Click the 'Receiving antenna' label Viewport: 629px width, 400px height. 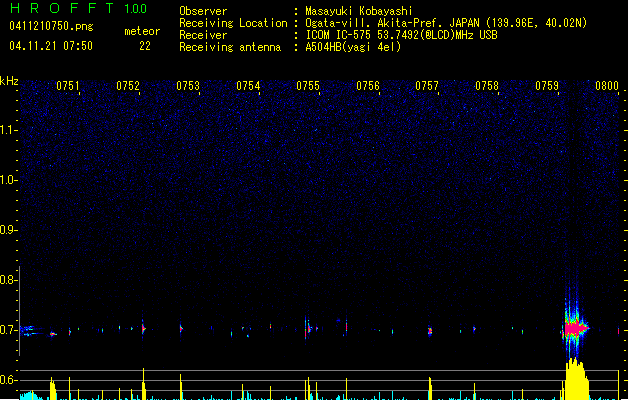point(230,47)
